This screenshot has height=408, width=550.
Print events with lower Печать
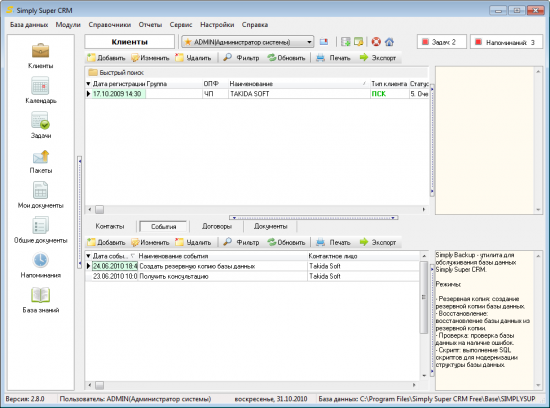[x=333, y=242]
